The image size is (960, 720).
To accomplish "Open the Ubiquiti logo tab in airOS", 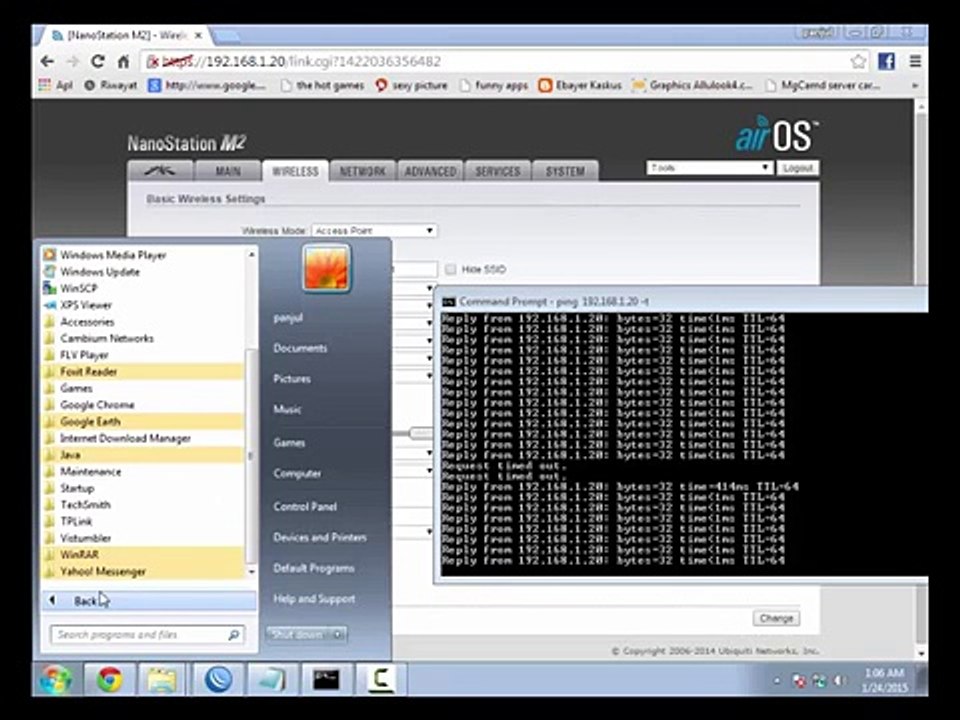I will 160,171.
